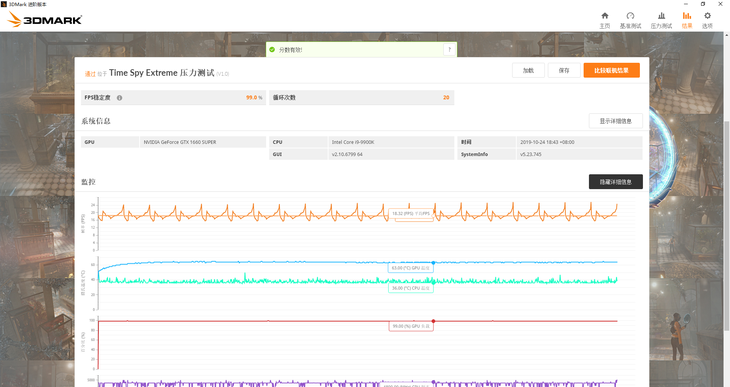Viewport: 730px width, 387px height.
Task: Click the 63.00 °C GPU temperature tooltip
Action: coord(411,268)
